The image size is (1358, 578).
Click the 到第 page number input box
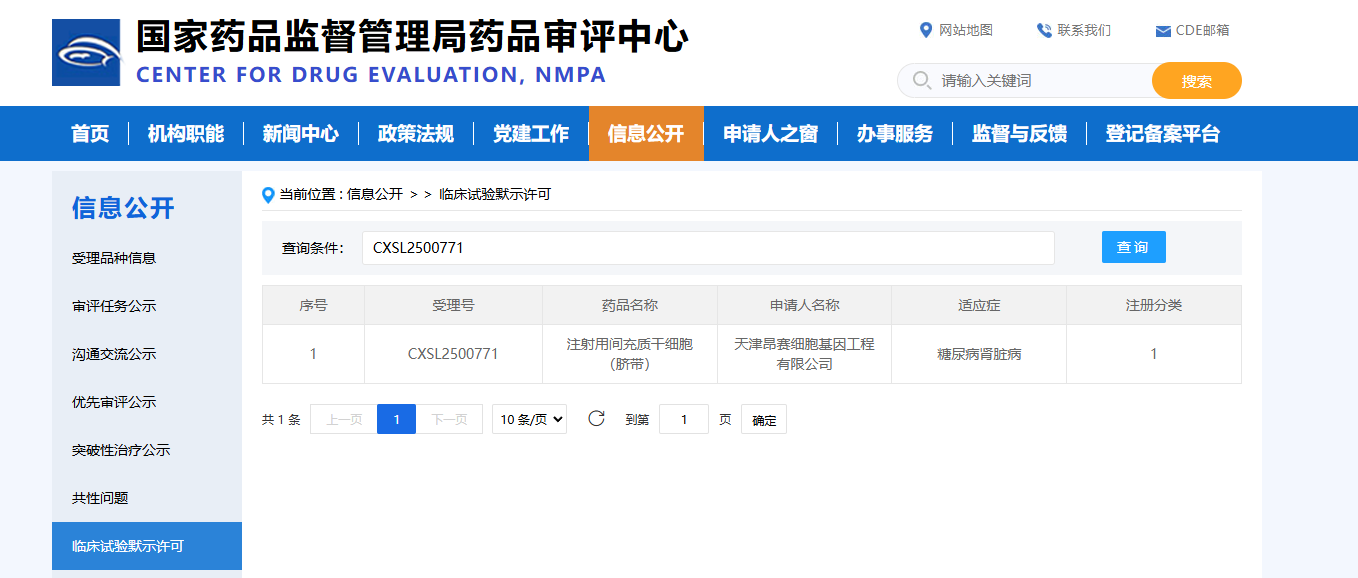point(684,419)
